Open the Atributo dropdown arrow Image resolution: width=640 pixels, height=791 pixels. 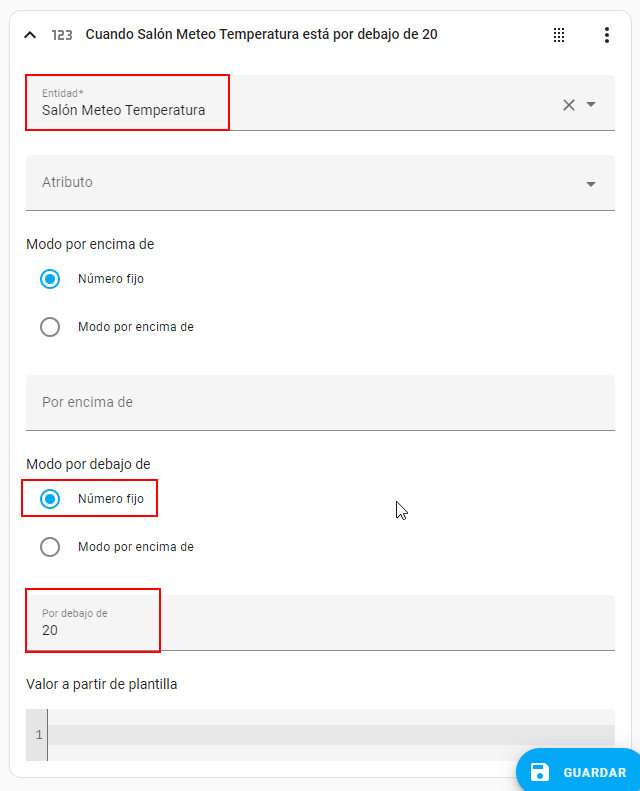(x=591, y=184)
